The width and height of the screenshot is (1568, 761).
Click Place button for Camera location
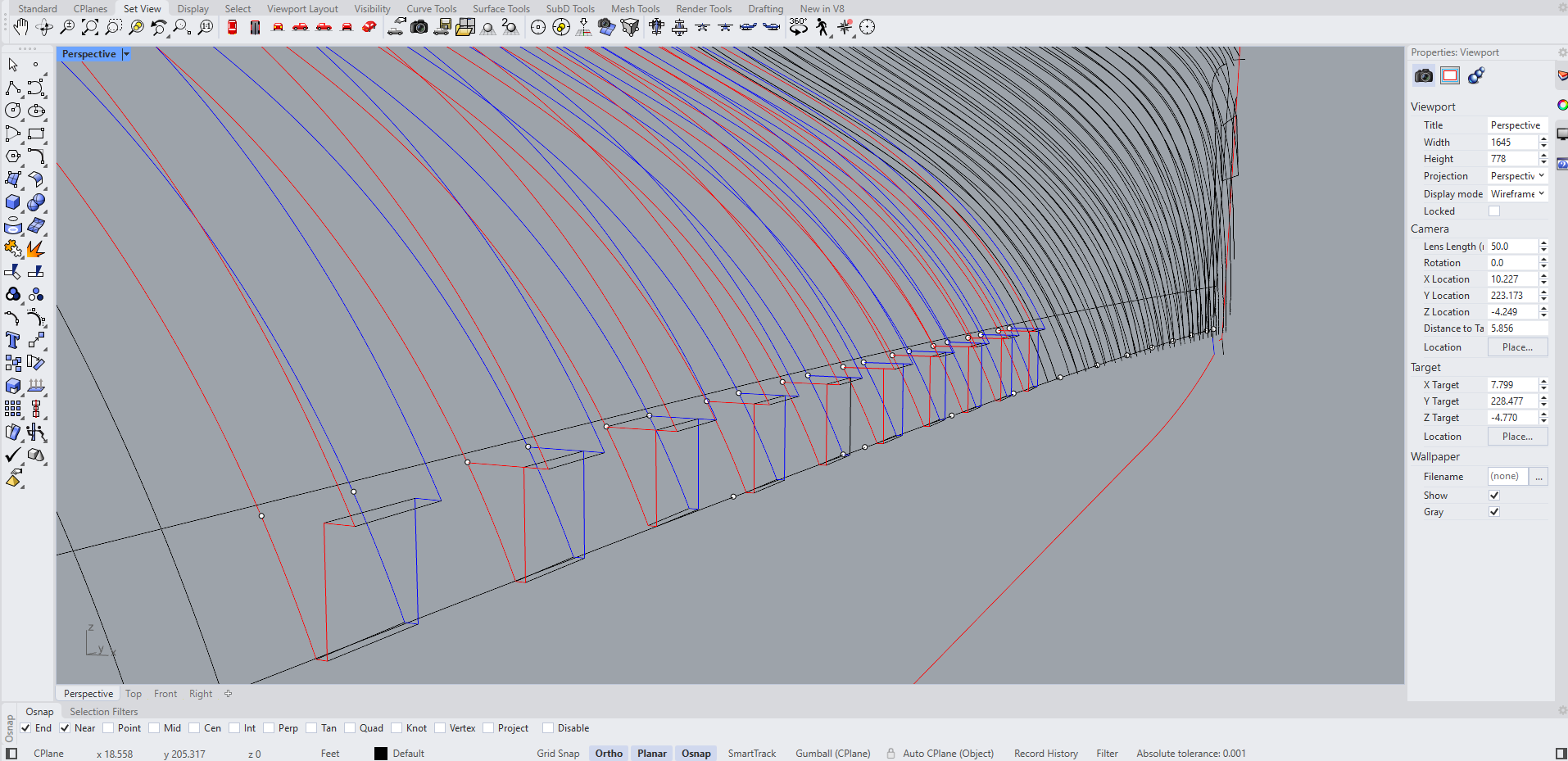[x=1517, y=347]
